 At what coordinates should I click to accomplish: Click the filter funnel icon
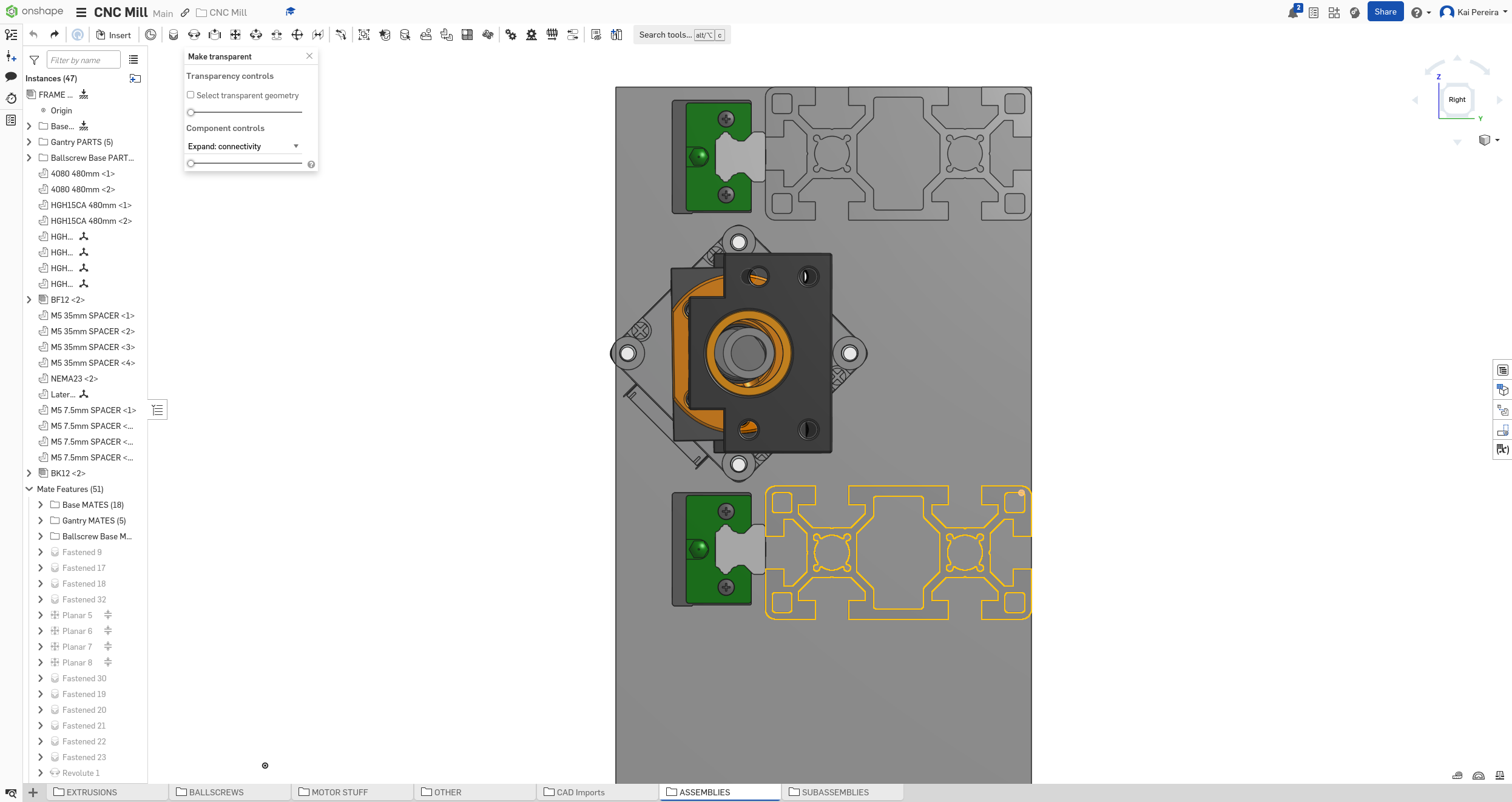(x=34, y=60)
